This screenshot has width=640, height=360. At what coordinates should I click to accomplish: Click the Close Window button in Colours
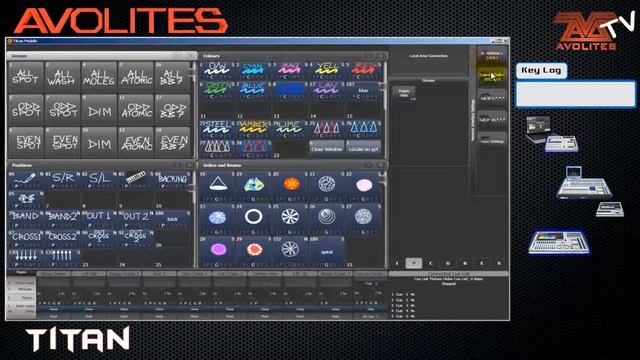327,149
